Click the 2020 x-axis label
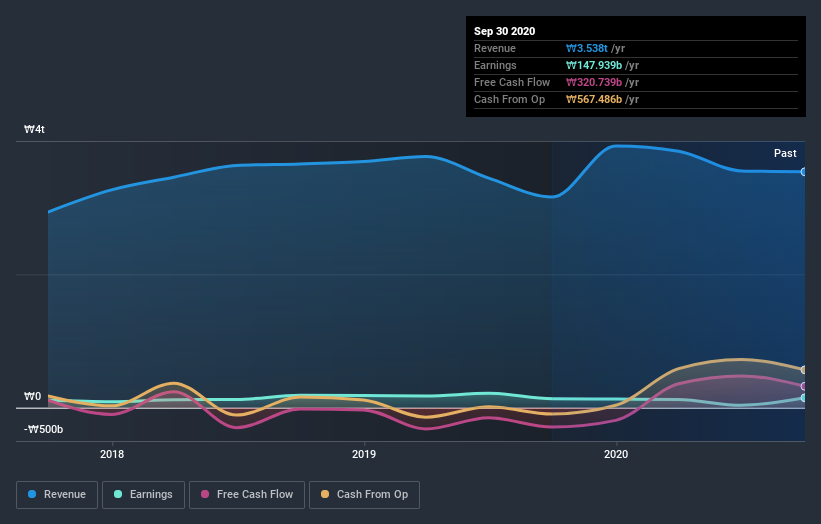Image resolution: width=821 pixels, height=524 pixels. click(x=616, y=454)
